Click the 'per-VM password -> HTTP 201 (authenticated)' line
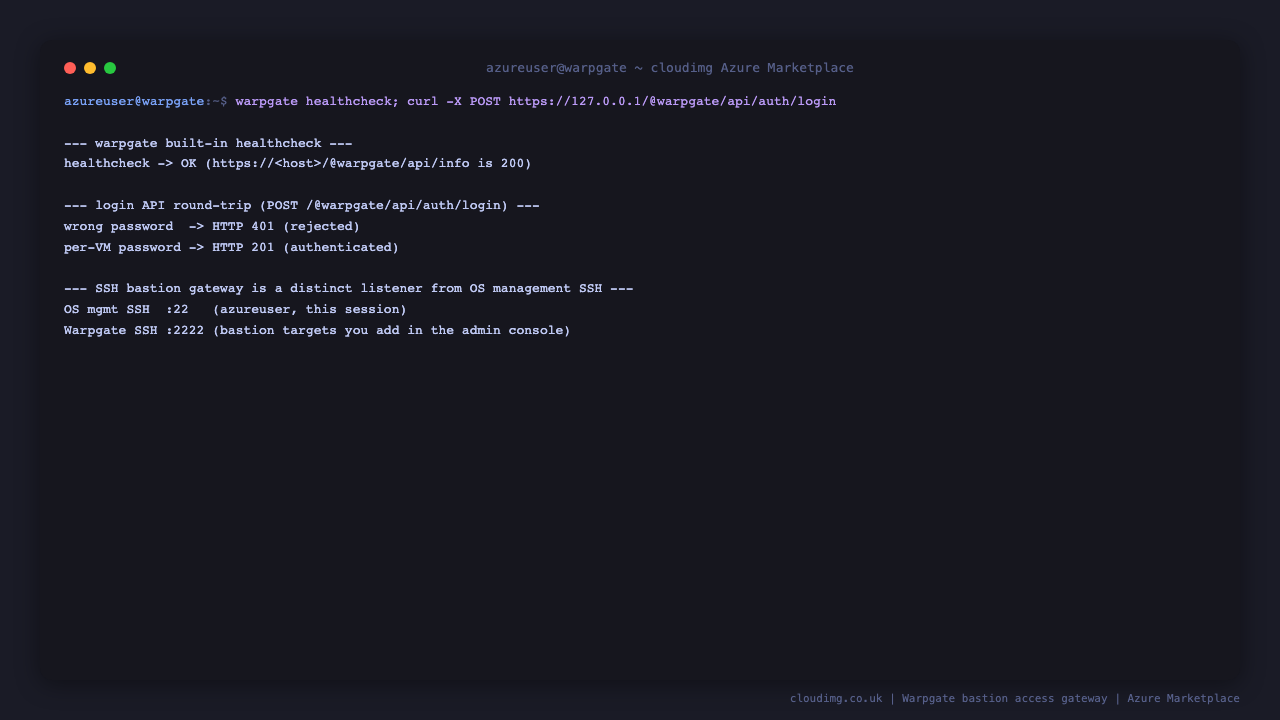This screenshot has height=720, width=1280. point(231,247)
